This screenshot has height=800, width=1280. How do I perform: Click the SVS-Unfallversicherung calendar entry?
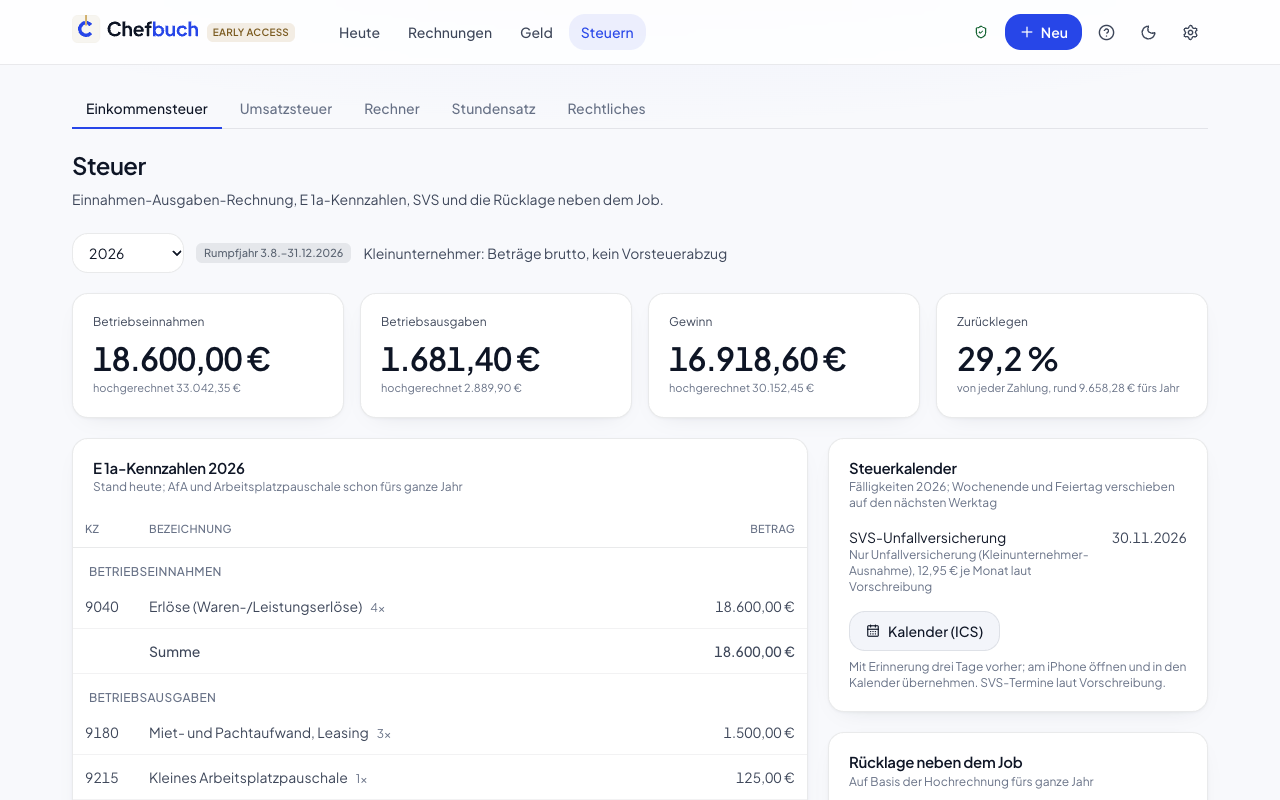(1018, 562)
